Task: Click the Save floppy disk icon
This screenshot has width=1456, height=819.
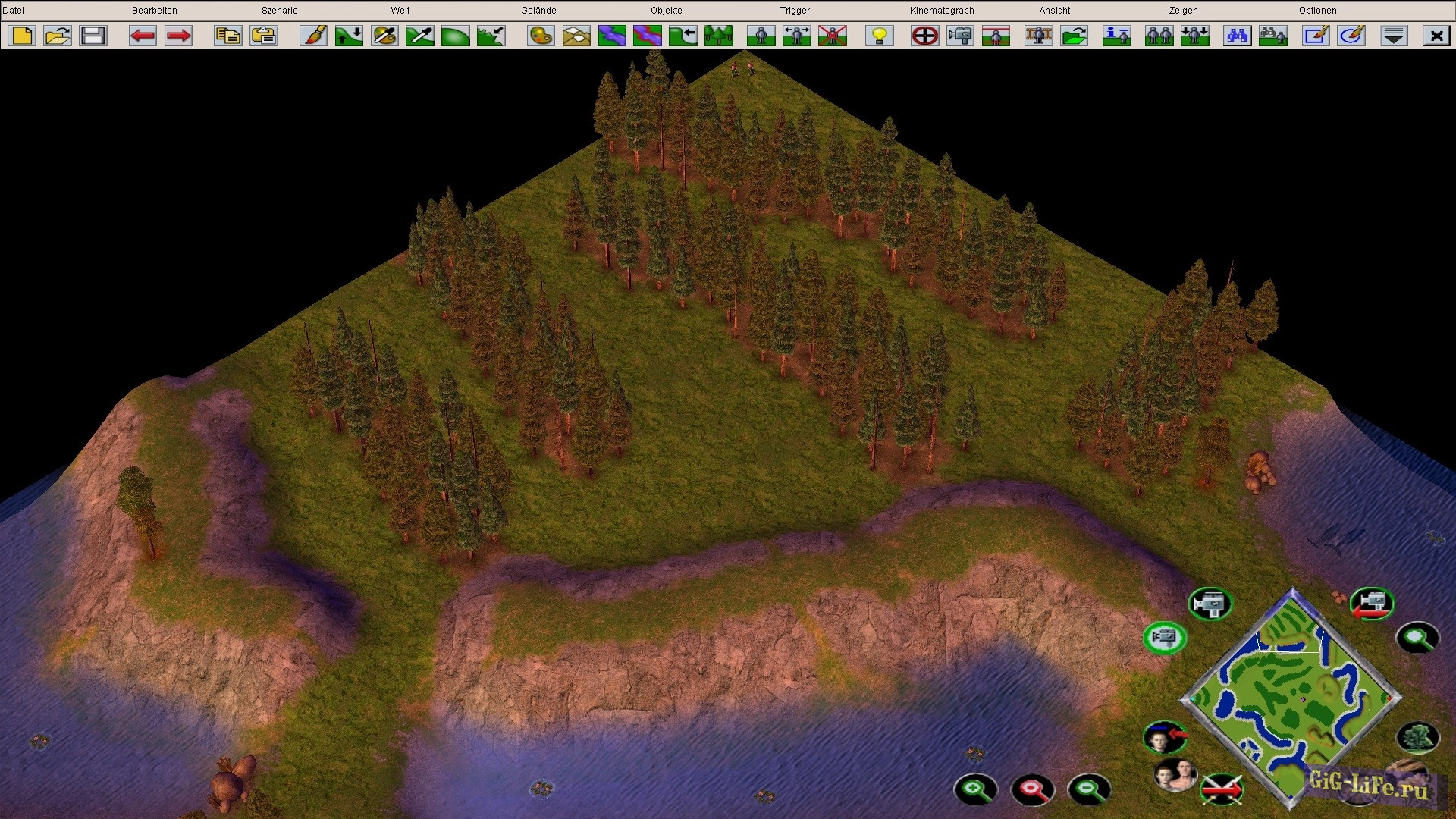Action: point(93,36)
